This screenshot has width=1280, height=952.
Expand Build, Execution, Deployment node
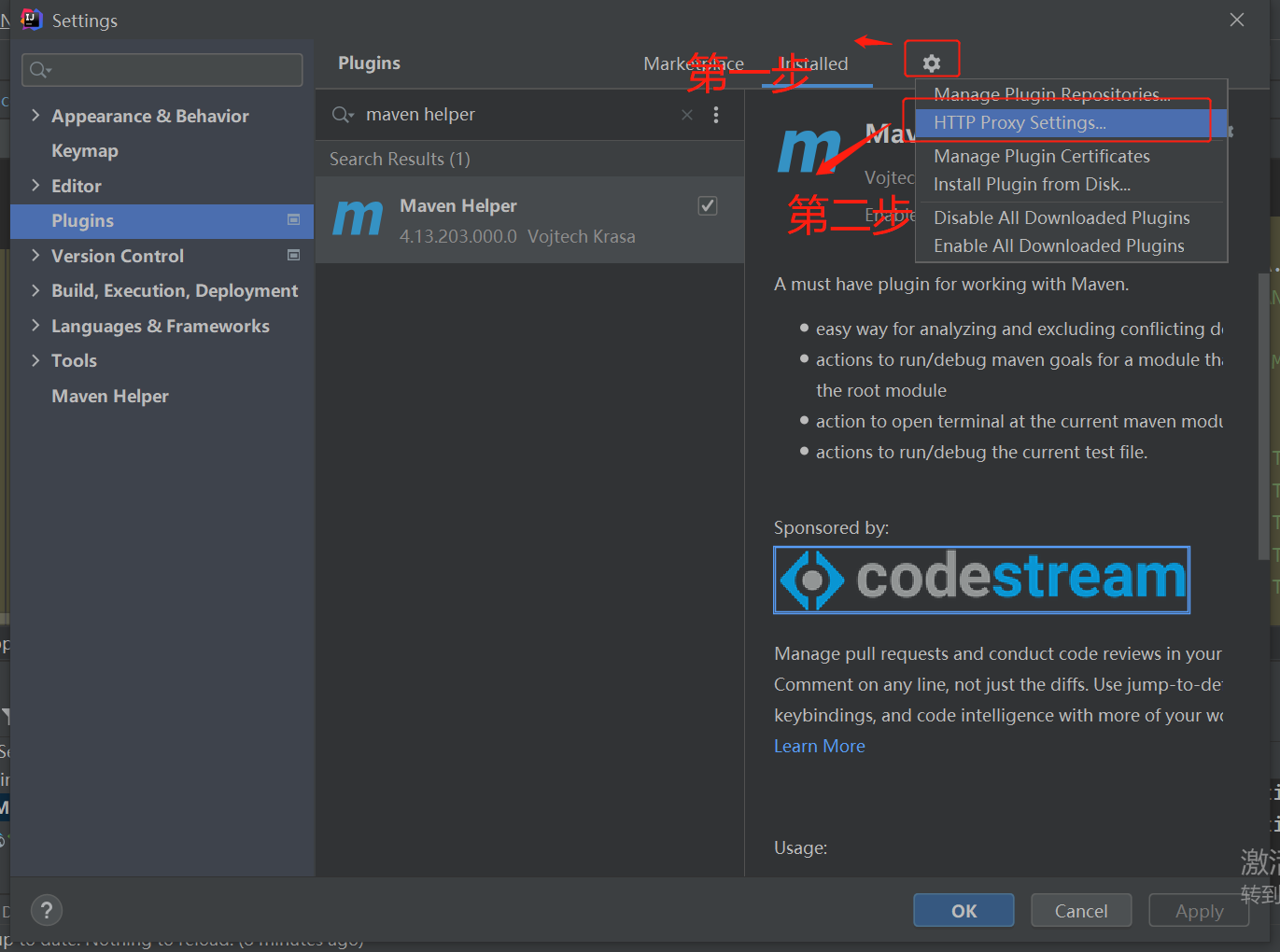tap(35, 290)
